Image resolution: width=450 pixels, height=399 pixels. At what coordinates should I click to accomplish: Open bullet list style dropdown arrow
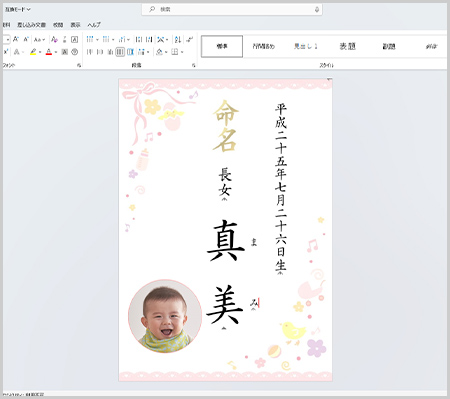pos(97,40)
